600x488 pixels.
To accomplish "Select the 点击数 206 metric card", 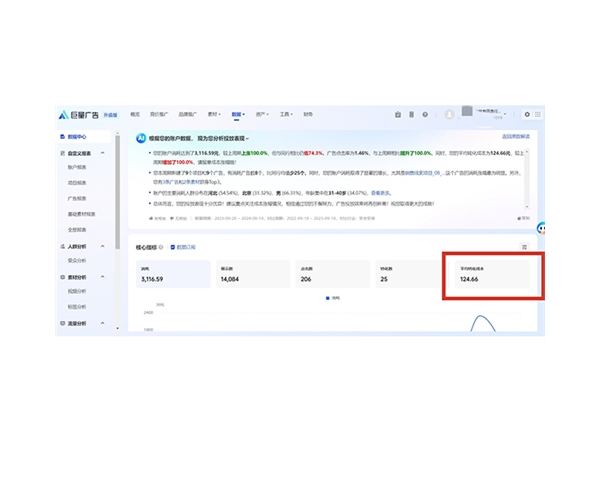I will 333,274.
